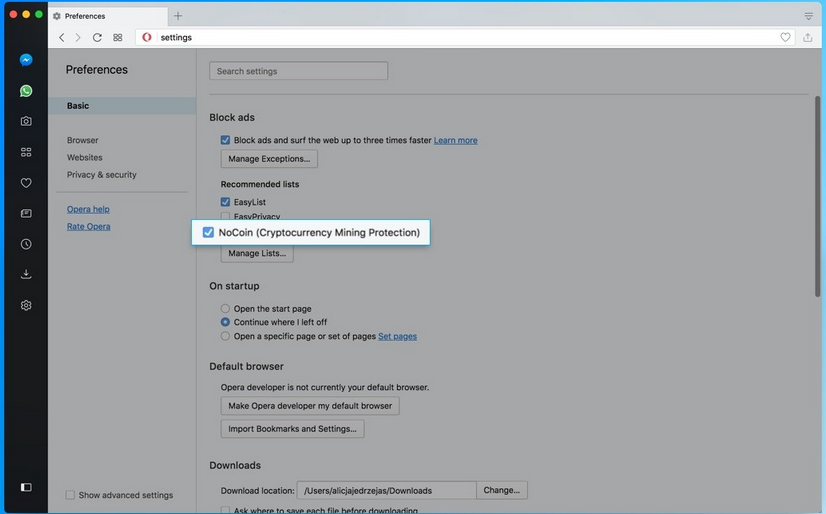Open the Browser settings section

83,140
